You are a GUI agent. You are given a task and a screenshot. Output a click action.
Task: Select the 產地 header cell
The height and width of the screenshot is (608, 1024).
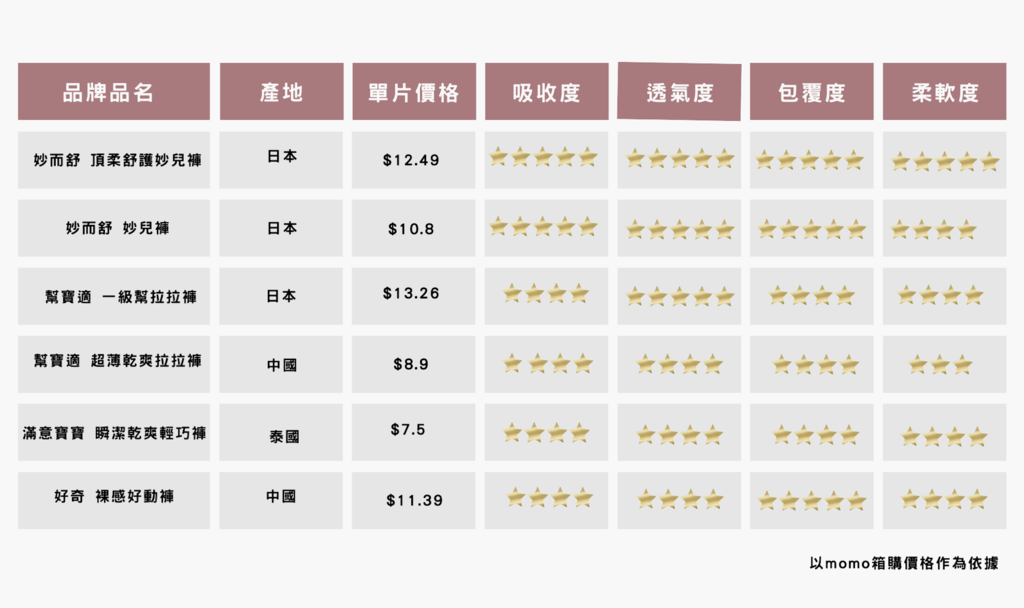pyautogui.click(x=281, y=91)
